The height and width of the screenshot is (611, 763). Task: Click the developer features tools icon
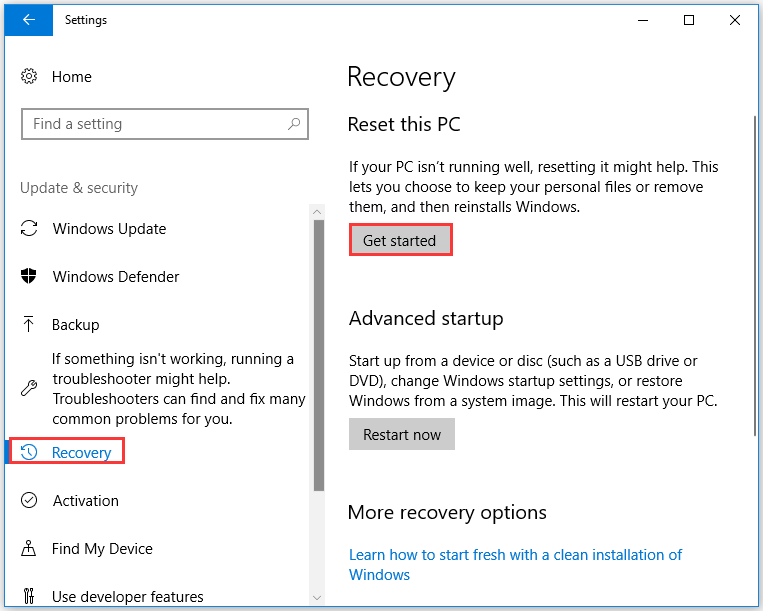coord(29,596)
